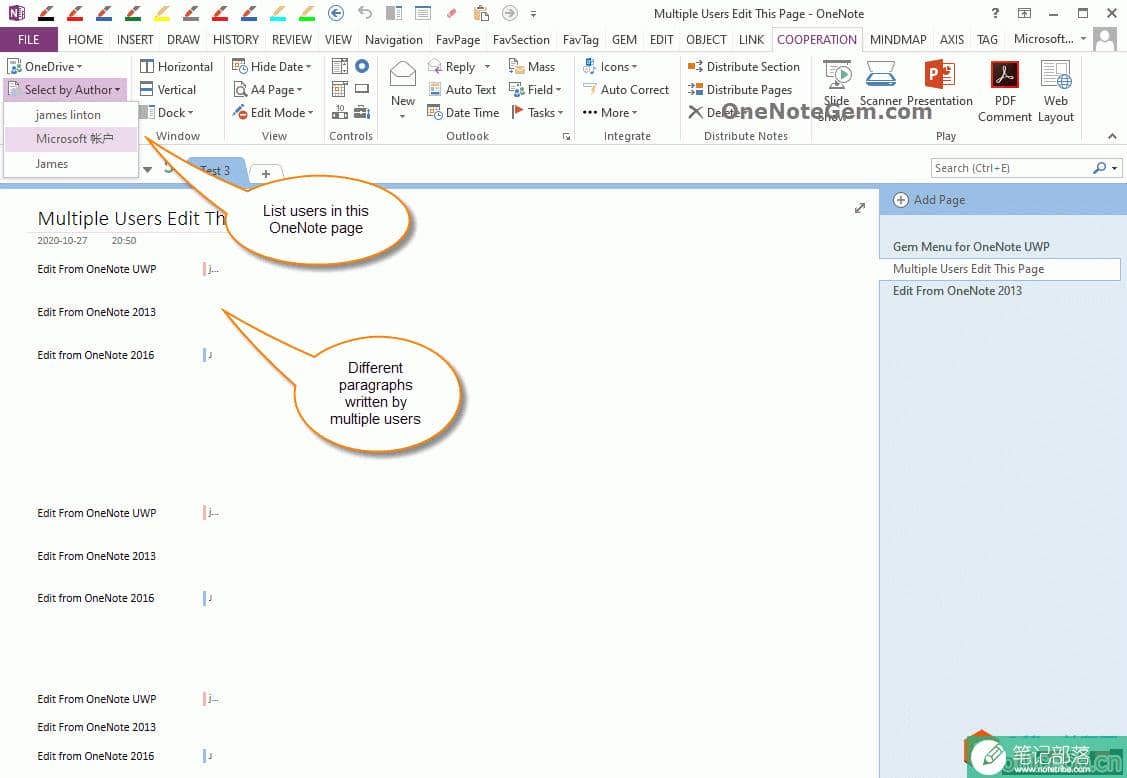This screenshot has height=778, width=1127.
Task: Choose author james linton from list
Action: pos(68,115)
